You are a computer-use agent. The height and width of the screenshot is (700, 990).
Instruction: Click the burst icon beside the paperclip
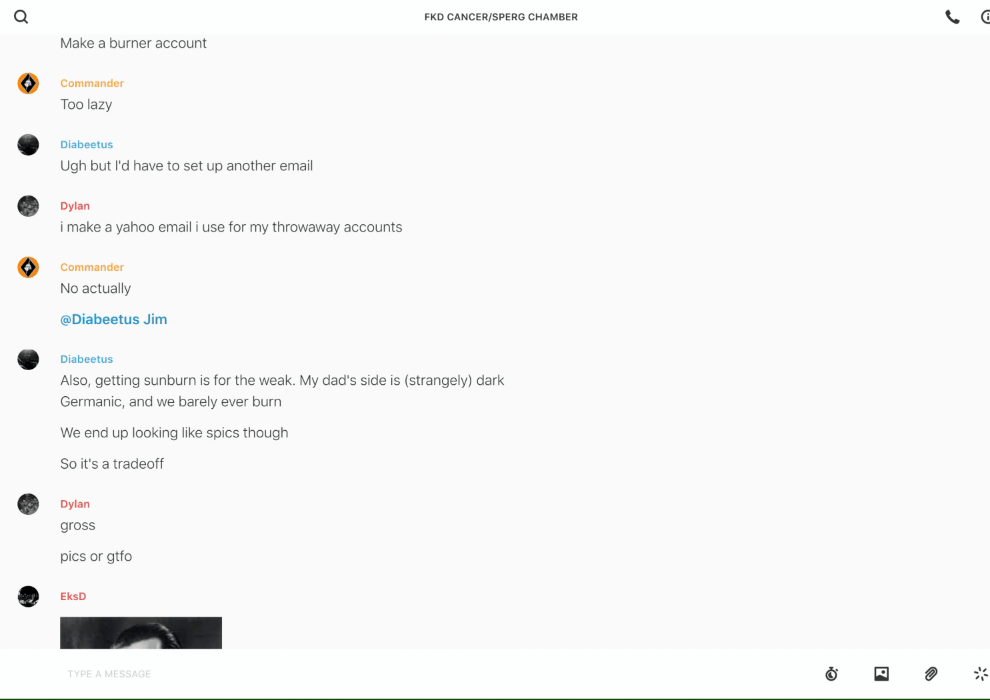pos(981,673)
